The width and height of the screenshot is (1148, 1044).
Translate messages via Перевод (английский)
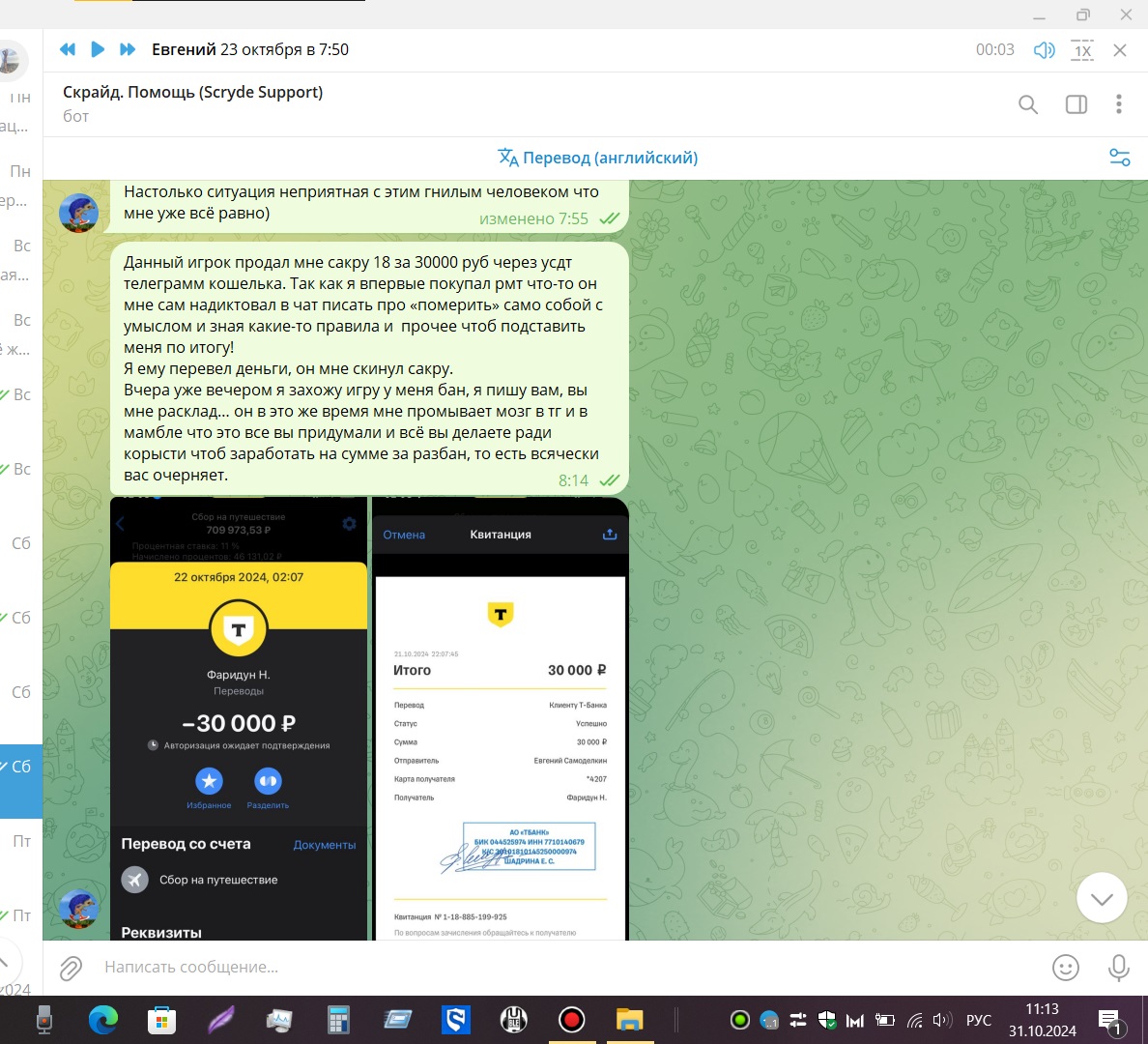(x=597, y=158)
